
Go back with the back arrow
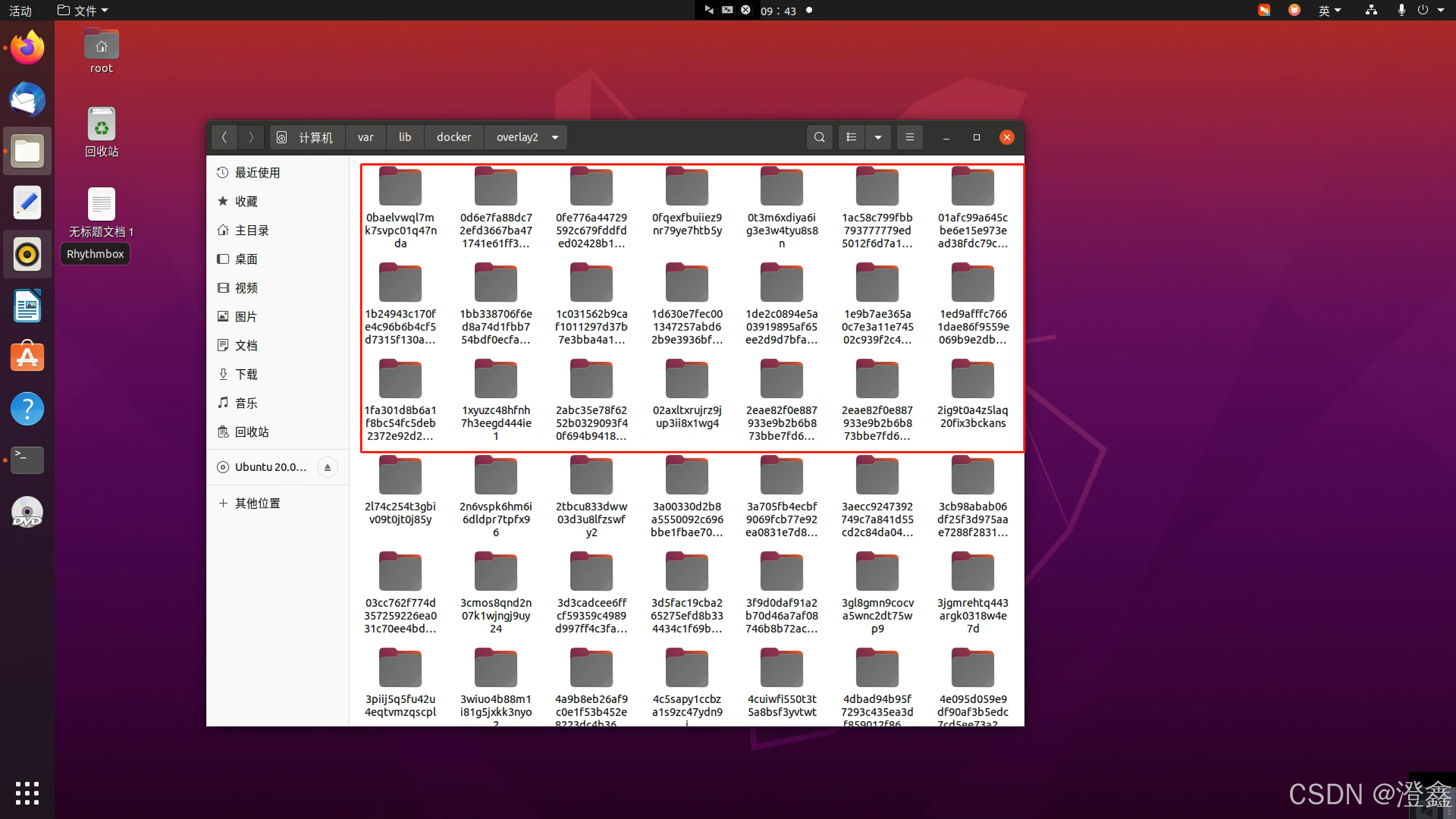click(224, 137)
